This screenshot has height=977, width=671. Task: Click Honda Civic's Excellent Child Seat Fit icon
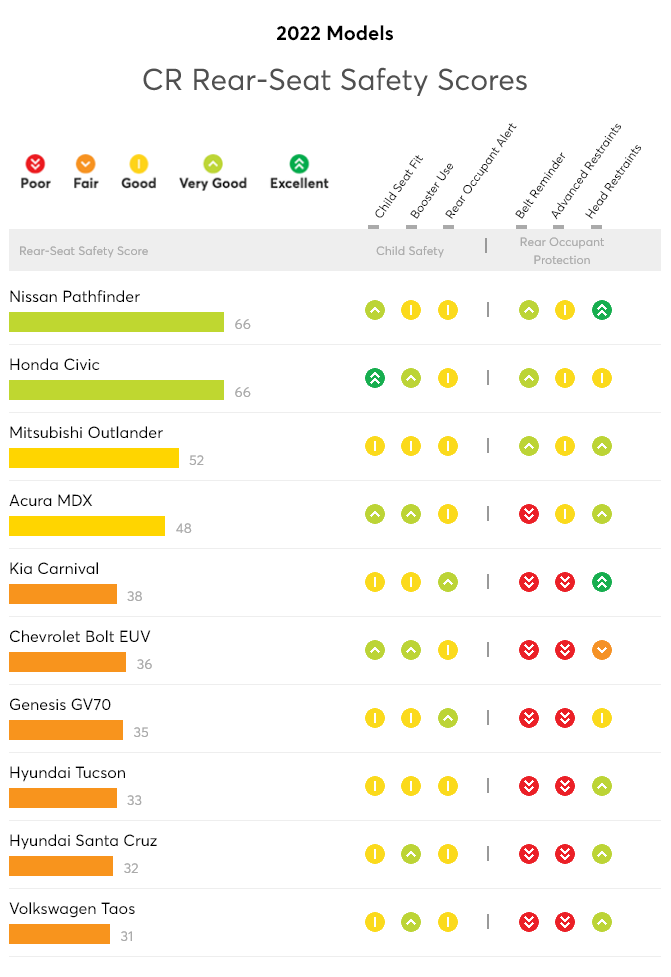pyautogui.click(x=375, y=378)
